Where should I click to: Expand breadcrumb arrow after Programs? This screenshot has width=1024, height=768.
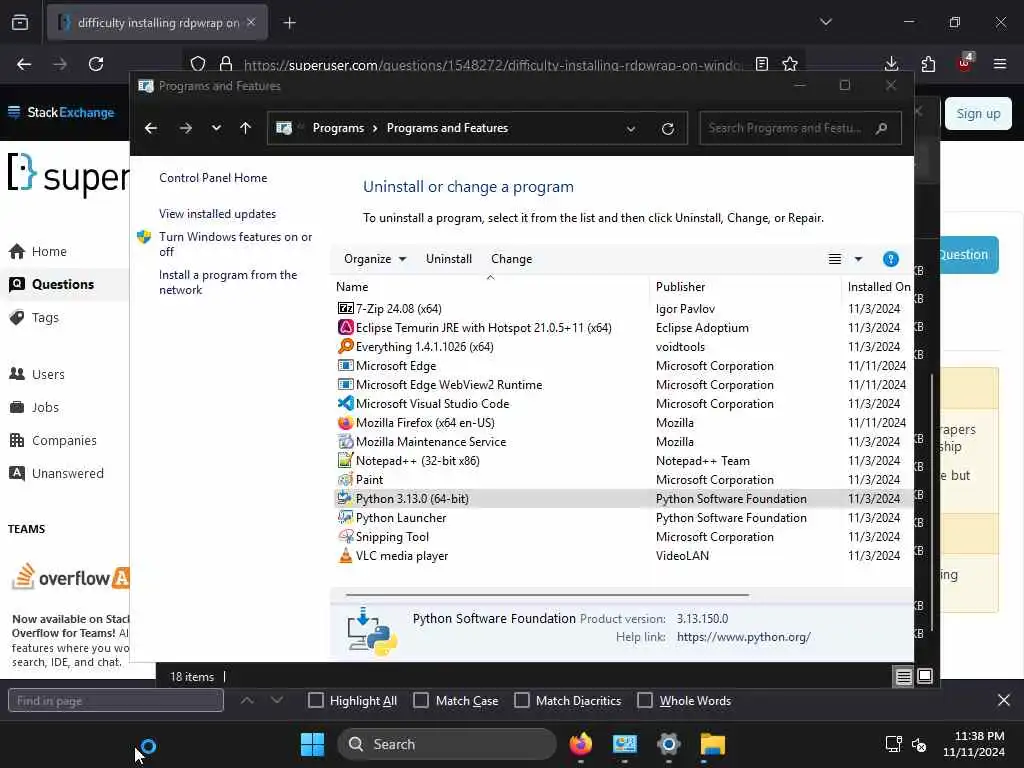375,128
